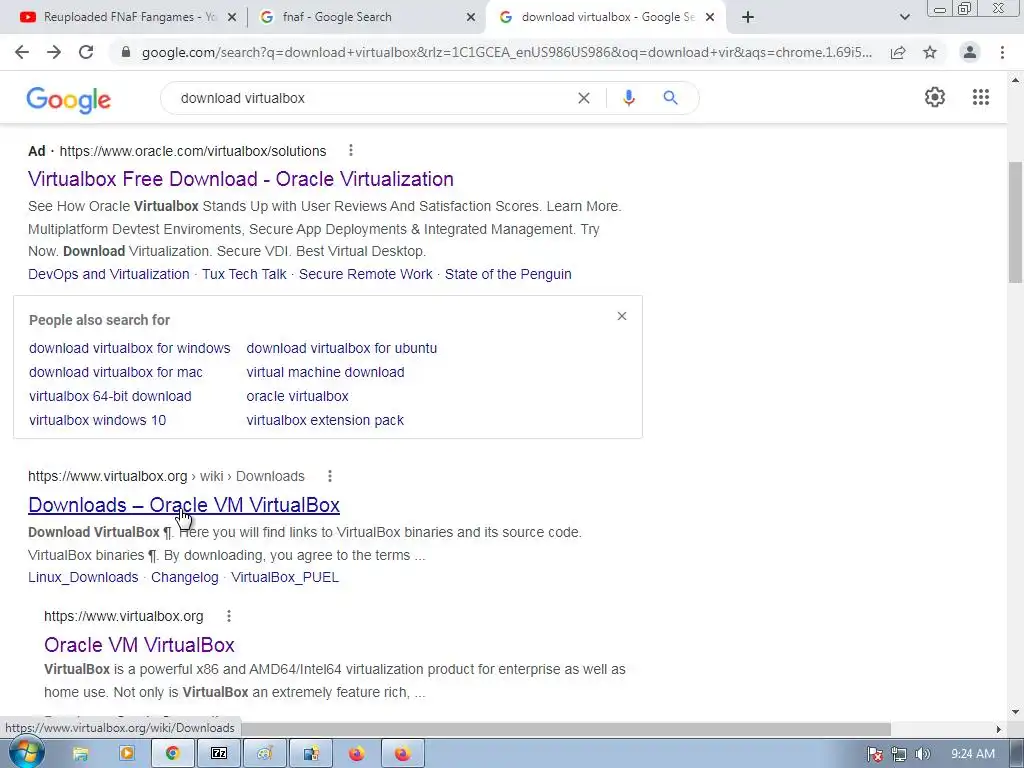Open Chrome taskbar button
The height and width of the screenshot is (768, 1024).
click(x=172, y=754)
